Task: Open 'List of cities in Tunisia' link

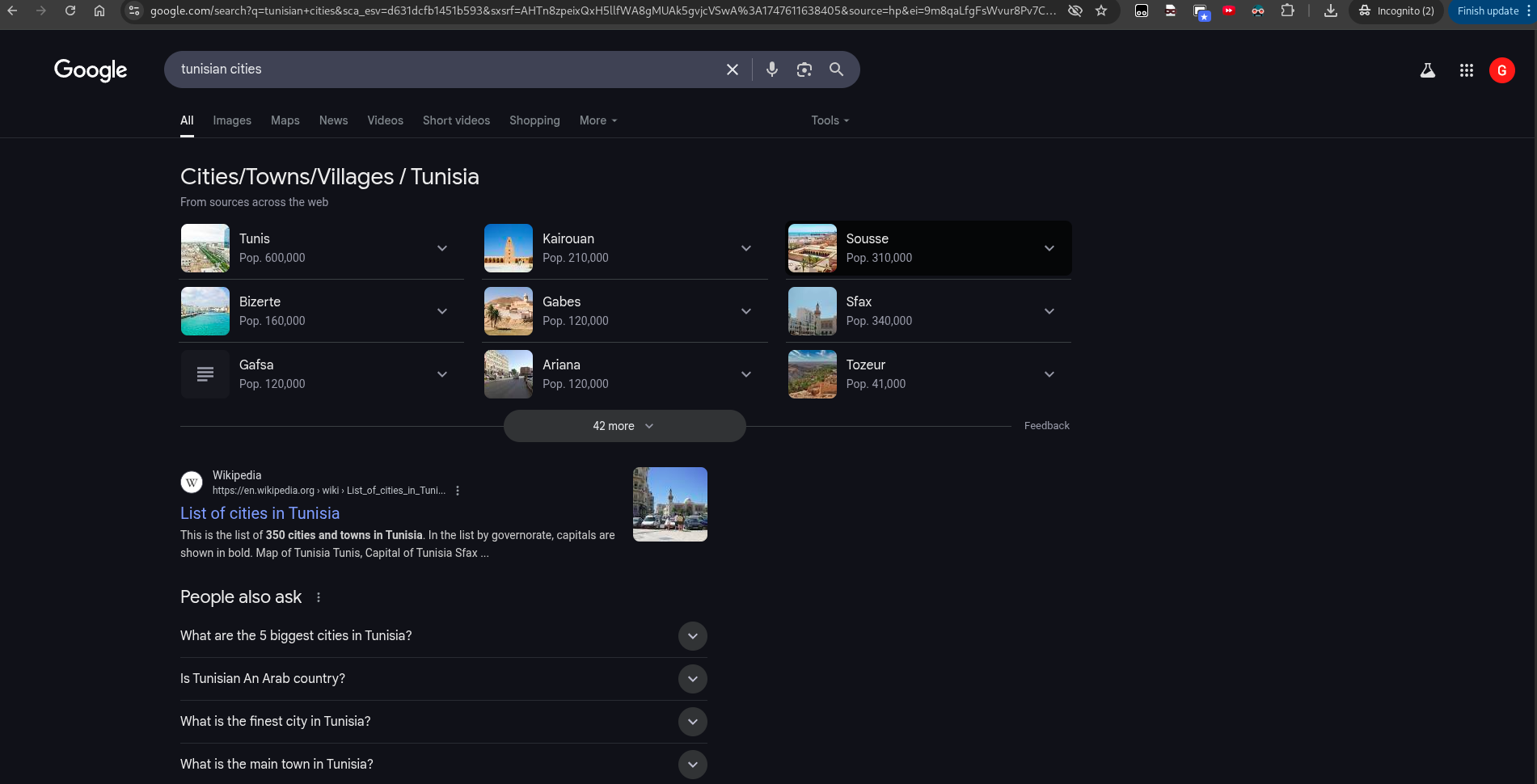Action: pyautogui.click(x=260, y=513)
